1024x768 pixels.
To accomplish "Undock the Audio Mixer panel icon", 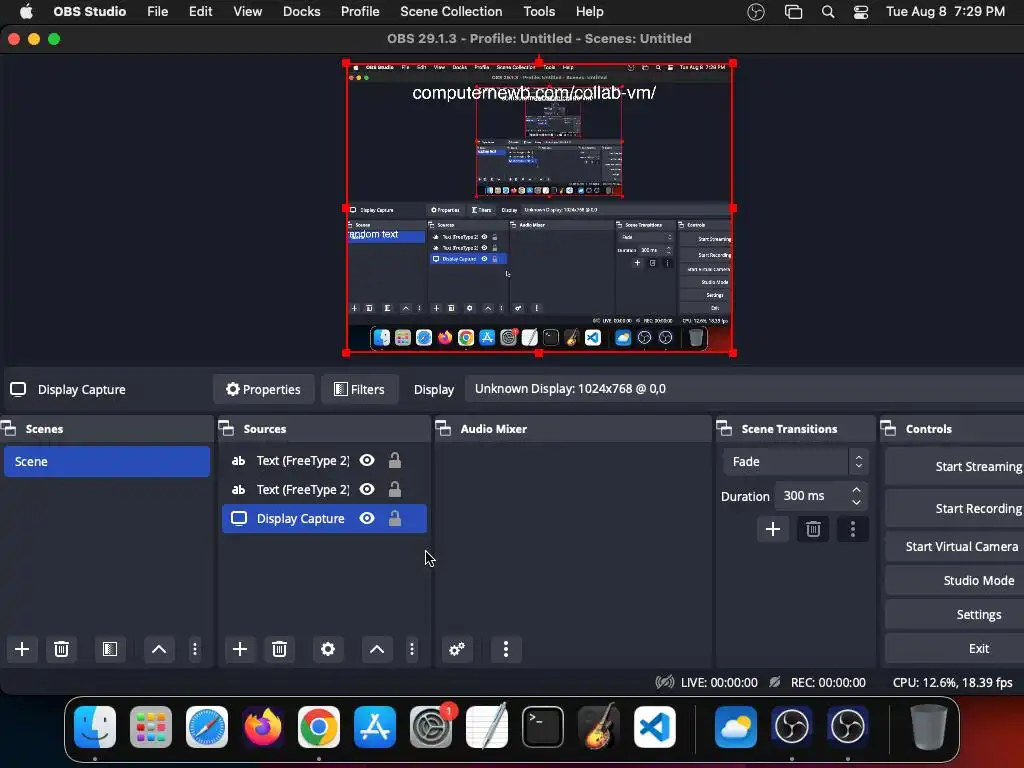I will point(443,428).
